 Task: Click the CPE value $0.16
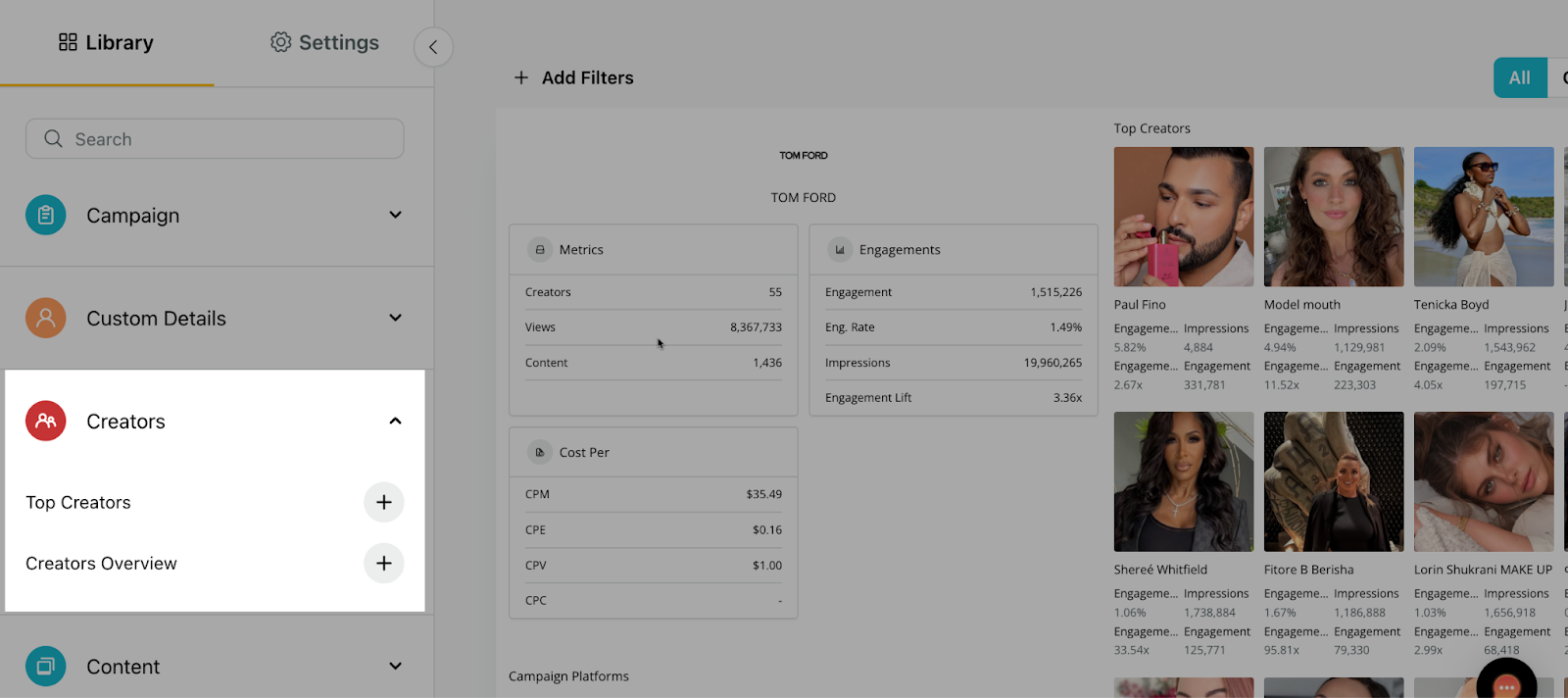pos(767,529)
